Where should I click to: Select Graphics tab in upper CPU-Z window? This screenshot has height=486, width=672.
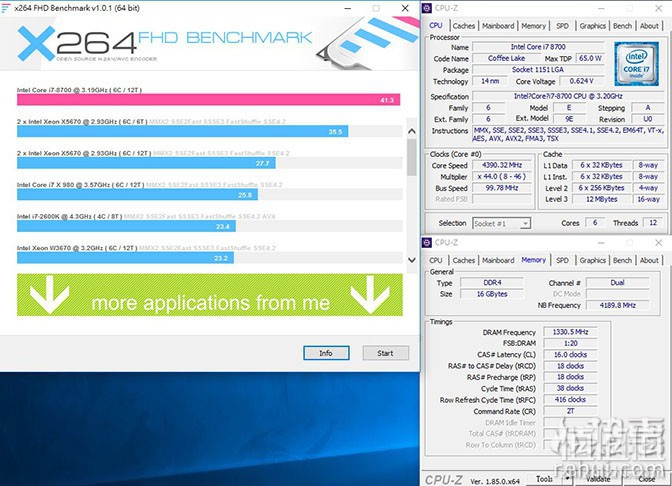(x=593, y=26)
